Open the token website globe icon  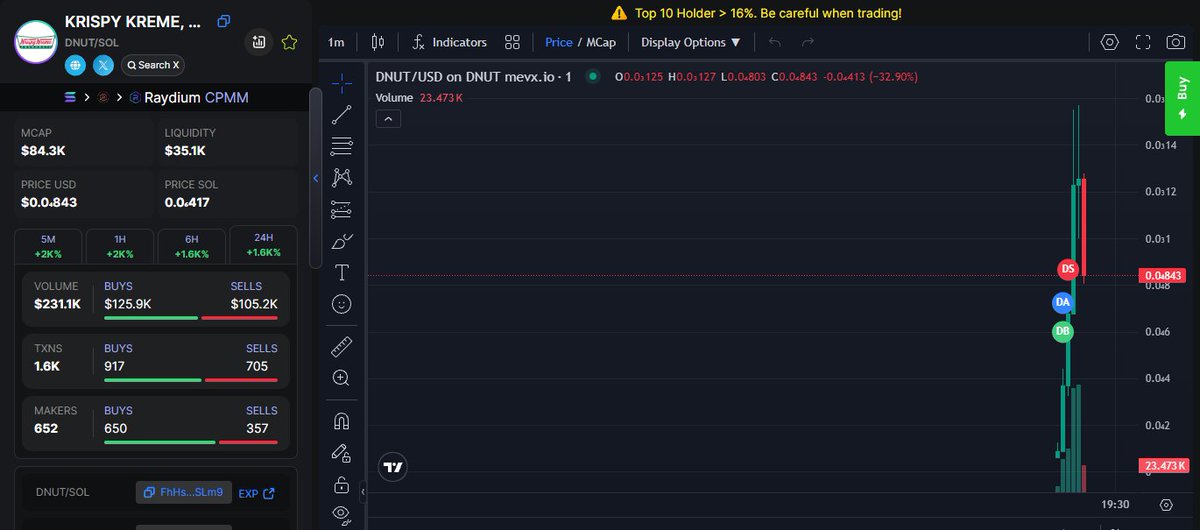(76, 65)
